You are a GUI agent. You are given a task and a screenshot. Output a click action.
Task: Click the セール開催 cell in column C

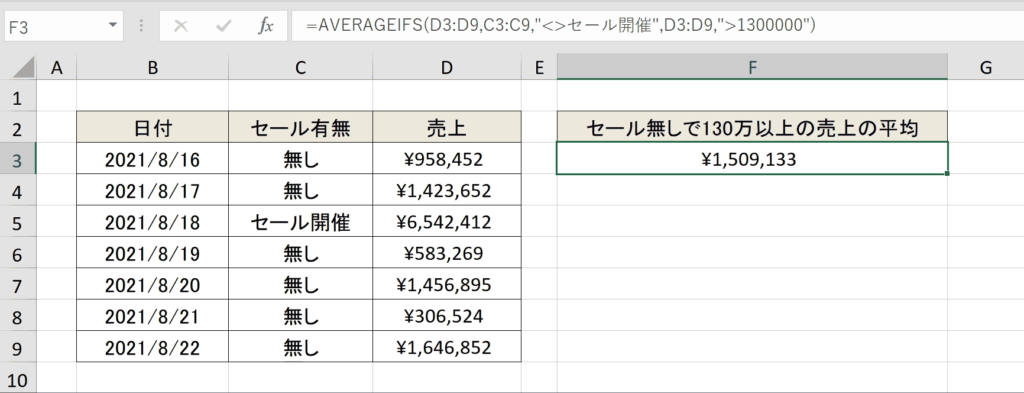[300, 223]
